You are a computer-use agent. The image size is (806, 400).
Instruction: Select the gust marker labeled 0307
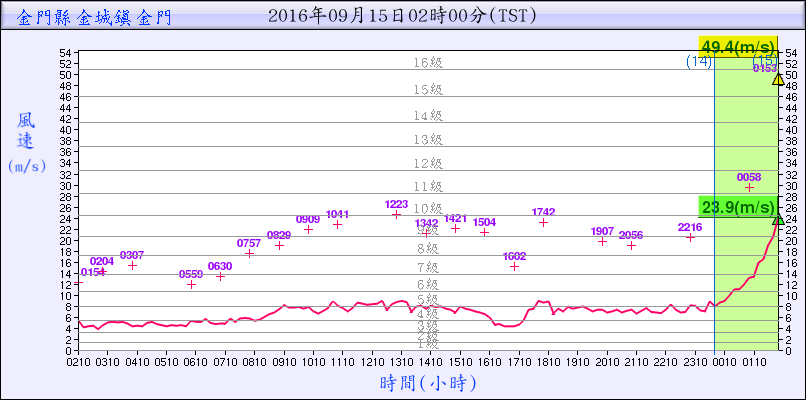pos(132,265)
